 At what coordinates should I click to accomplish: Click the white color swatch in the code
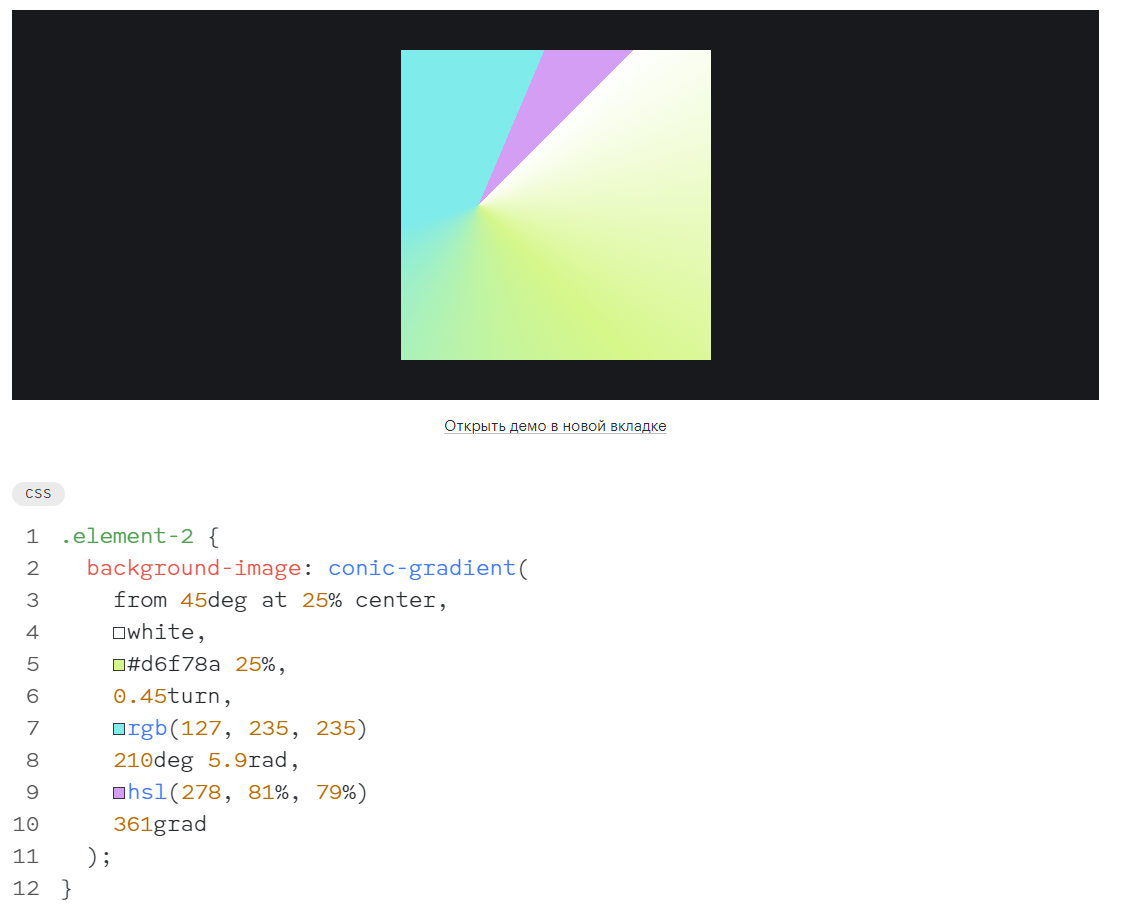(119, 633)
